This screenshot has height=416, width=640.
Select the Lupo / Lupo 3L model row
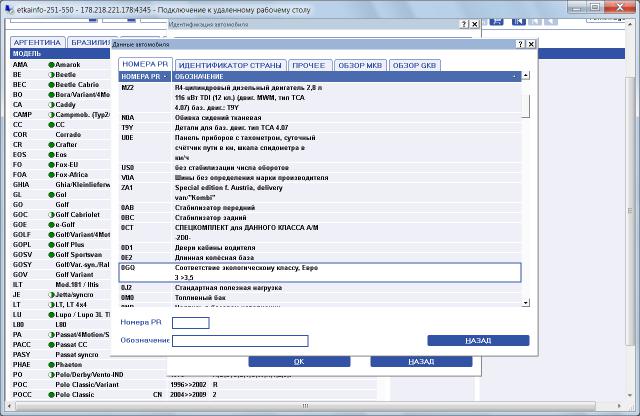(61, 315)
